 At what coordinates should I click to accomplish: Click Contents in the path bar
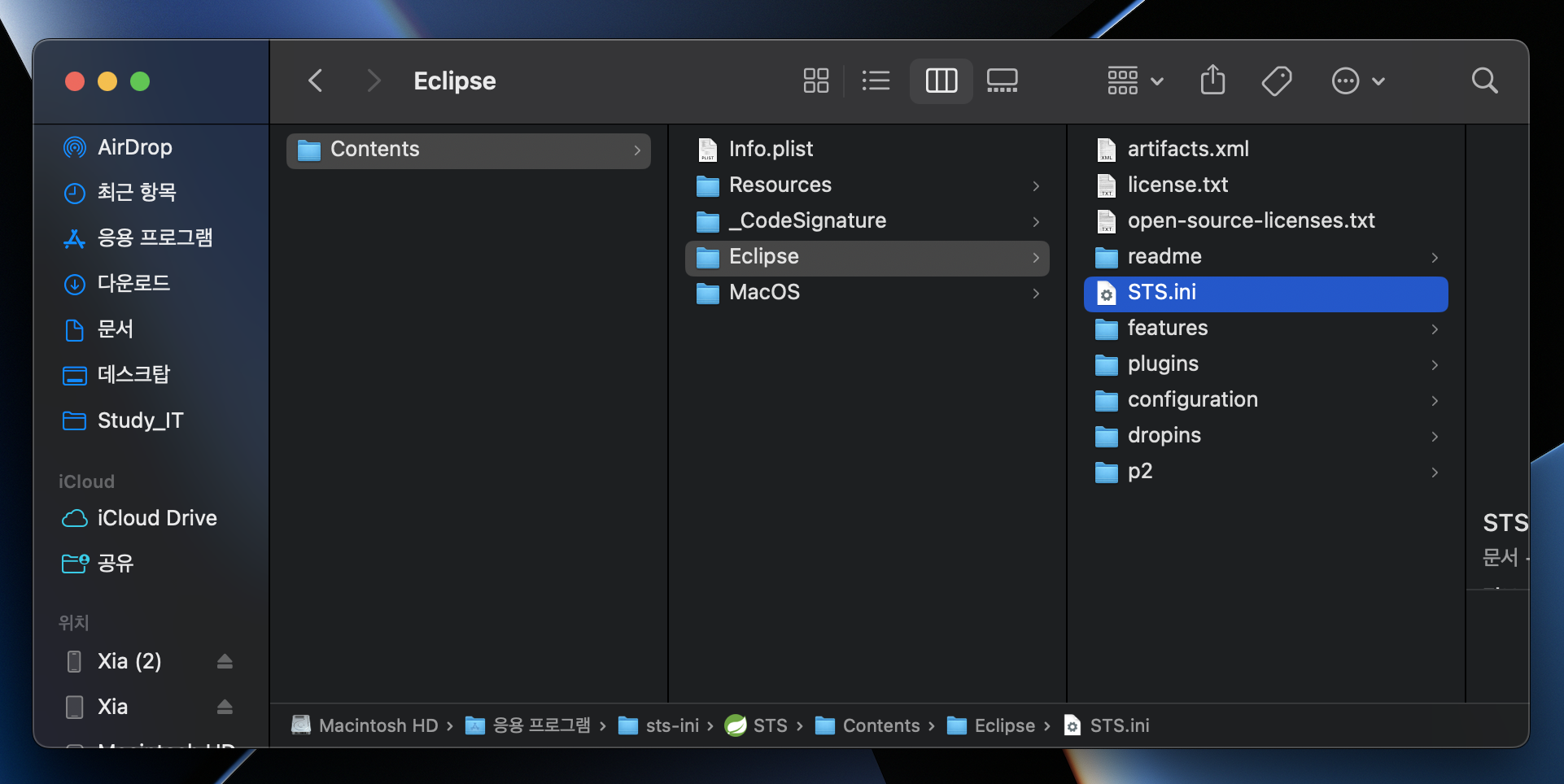point(867,725)
